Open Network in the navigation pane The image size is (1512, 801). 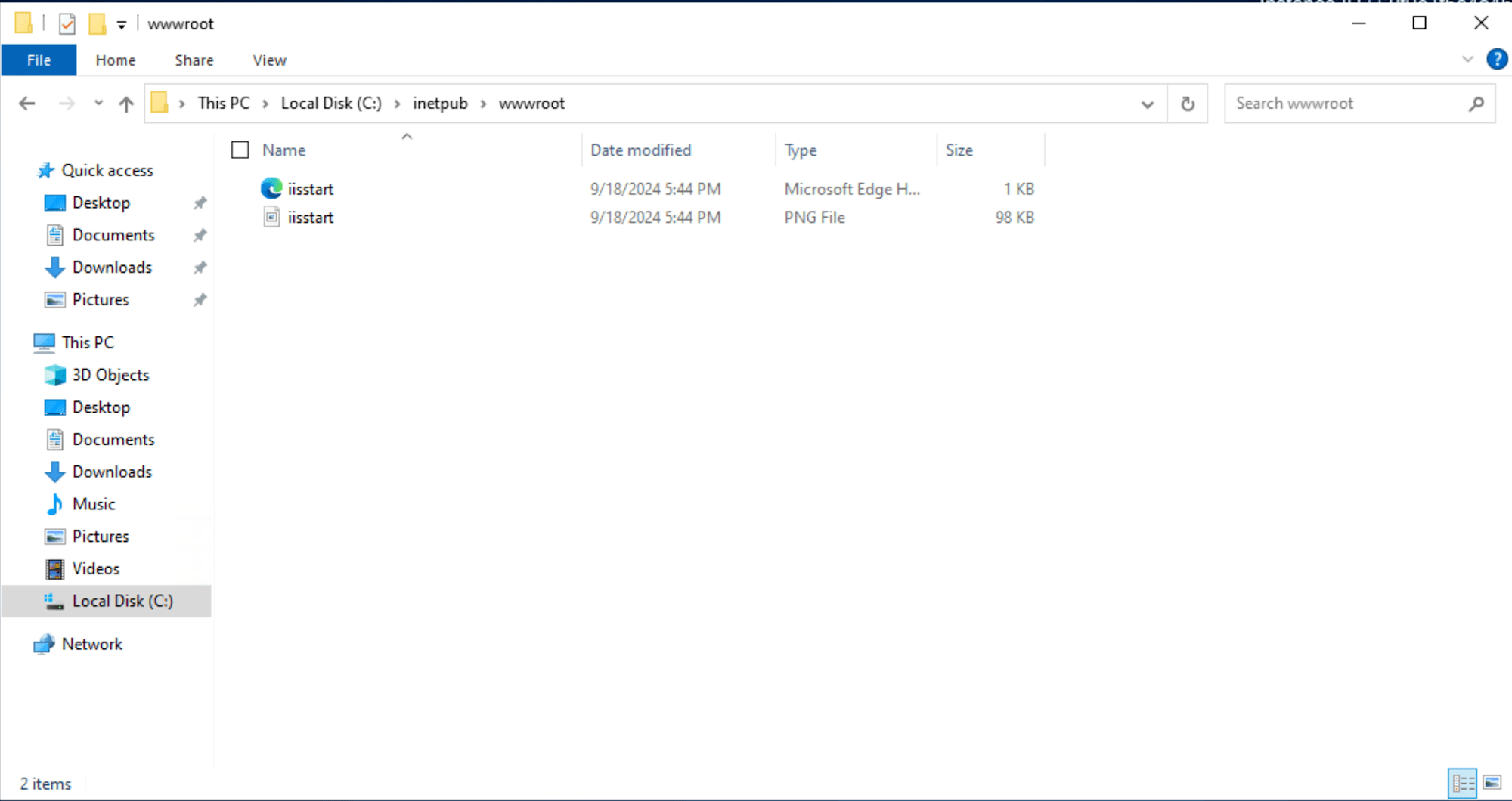click(x=91, y=644)
